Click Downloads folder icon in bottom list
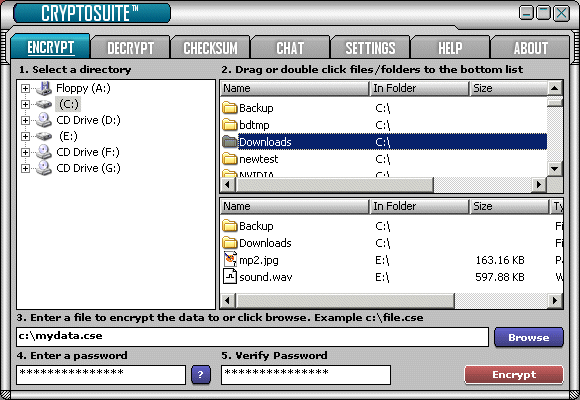Screen dimensions: 580x400 pos(230,243)
